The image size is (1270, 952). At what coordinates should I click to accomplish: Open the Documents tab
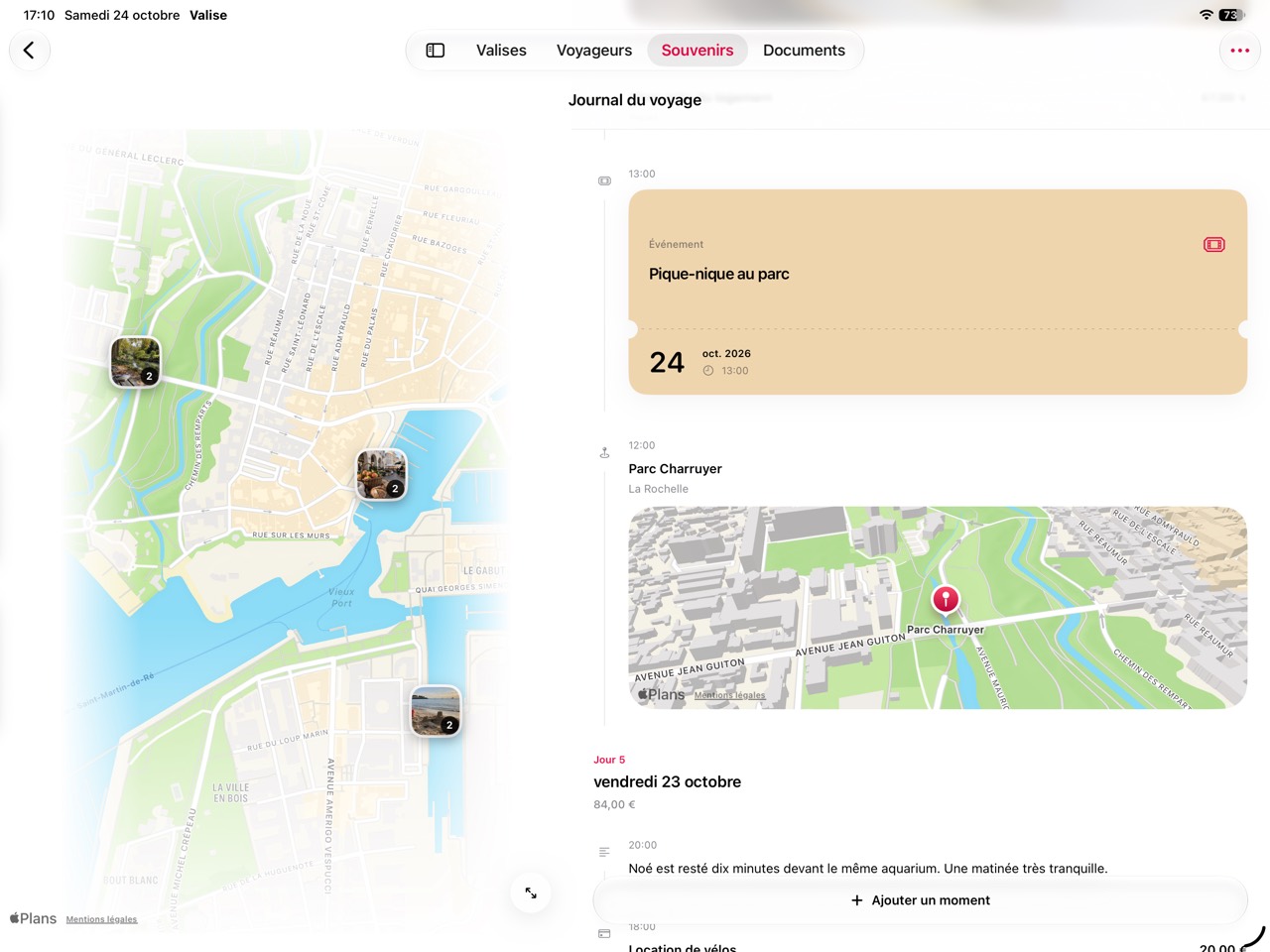coord(804,51)
